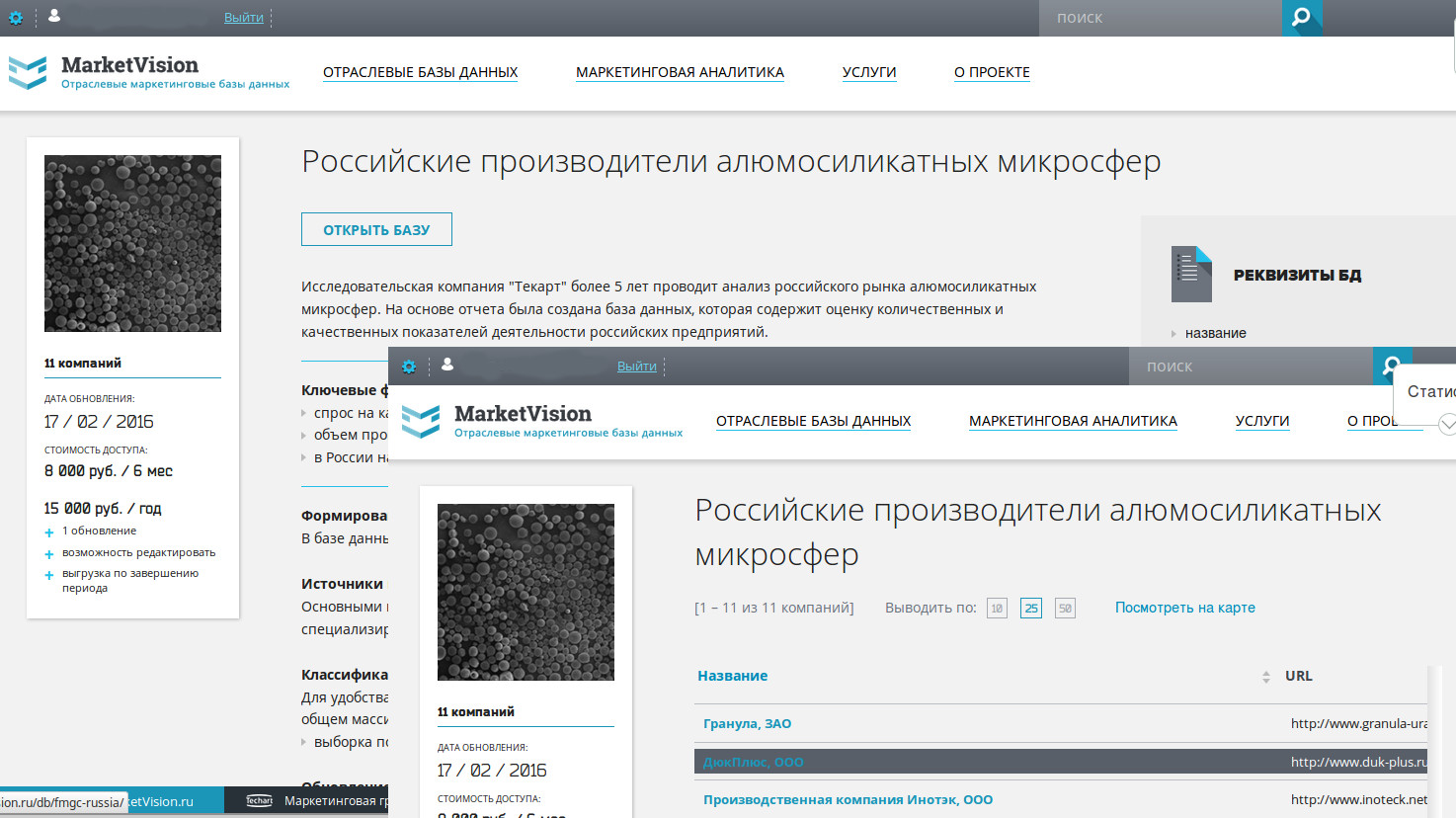Click the Посмотреть на карте link
The width and height of the screenshot is (1456, 818).
[1185, 608]
